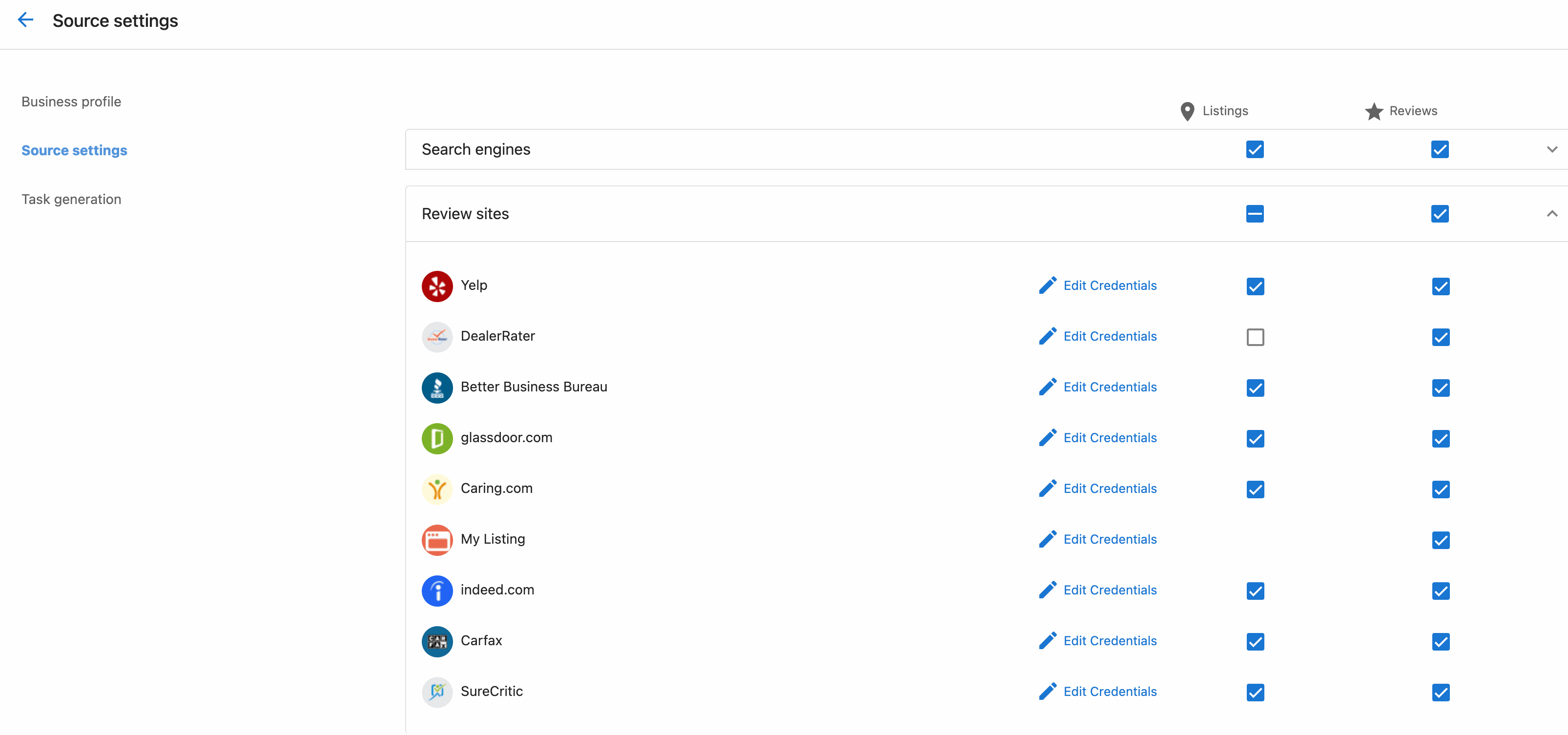Collapse the Review sites section chevron
1568x735 pixels.
[x=1551, y=214]
